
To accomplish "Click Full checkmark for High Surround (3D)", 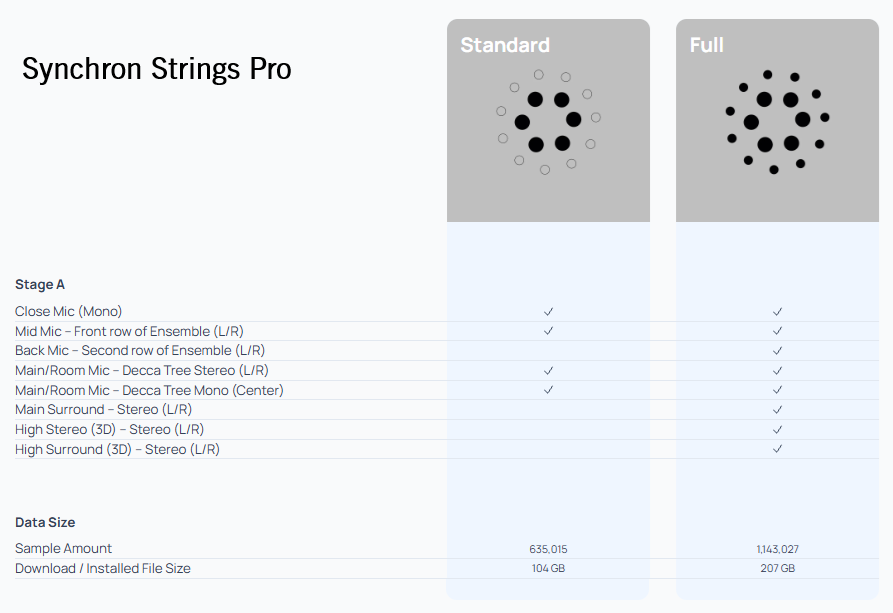I will (x=777, y=449).
